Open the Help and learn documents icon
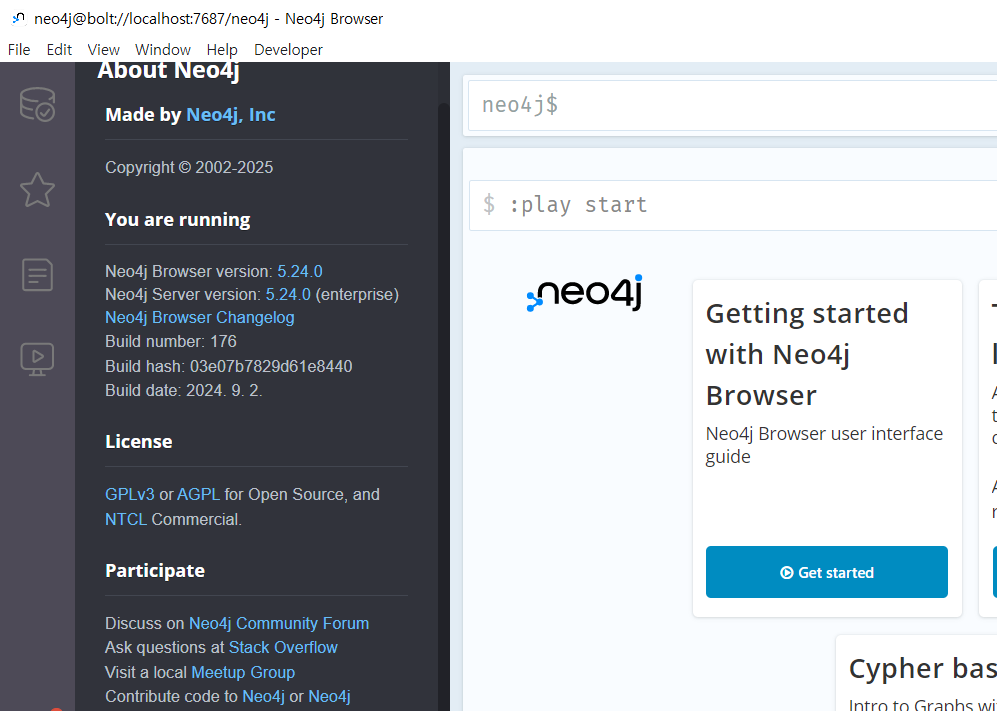Viewport: 997px width, 711px height. point(37,275)
